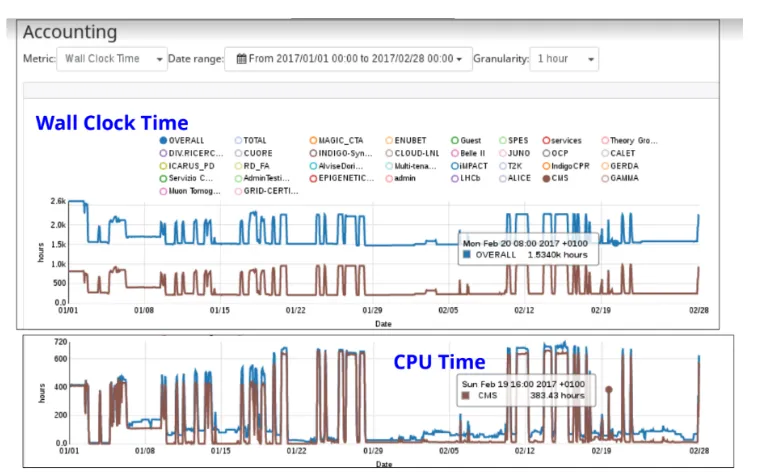This screenshot has width=772, height=472.
Task: Toggle the T2K legend entry
Action: [x=511, y=166]
